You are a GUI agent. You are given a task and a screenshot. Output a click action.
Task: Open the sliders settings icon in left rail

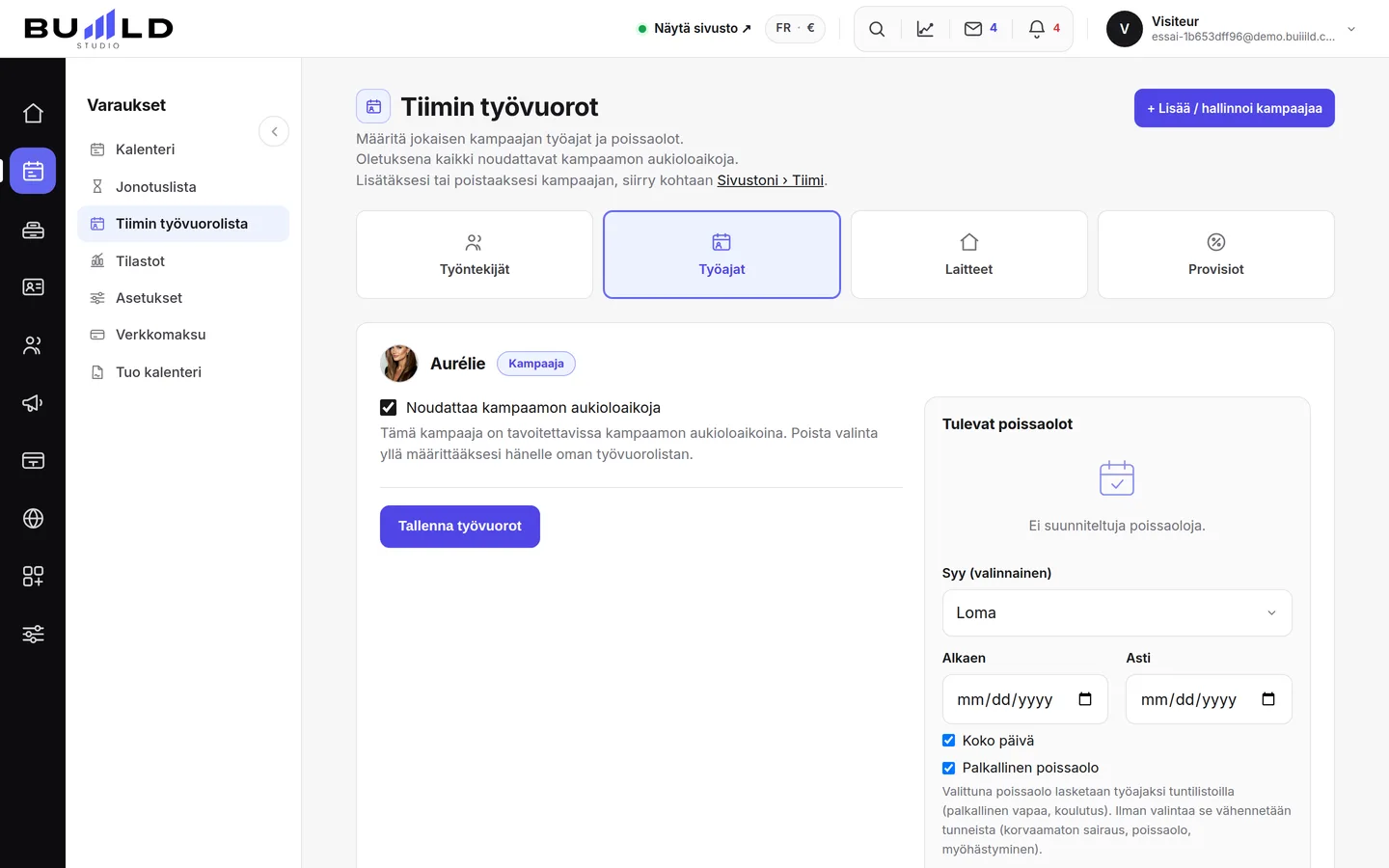tap(33, 635)
